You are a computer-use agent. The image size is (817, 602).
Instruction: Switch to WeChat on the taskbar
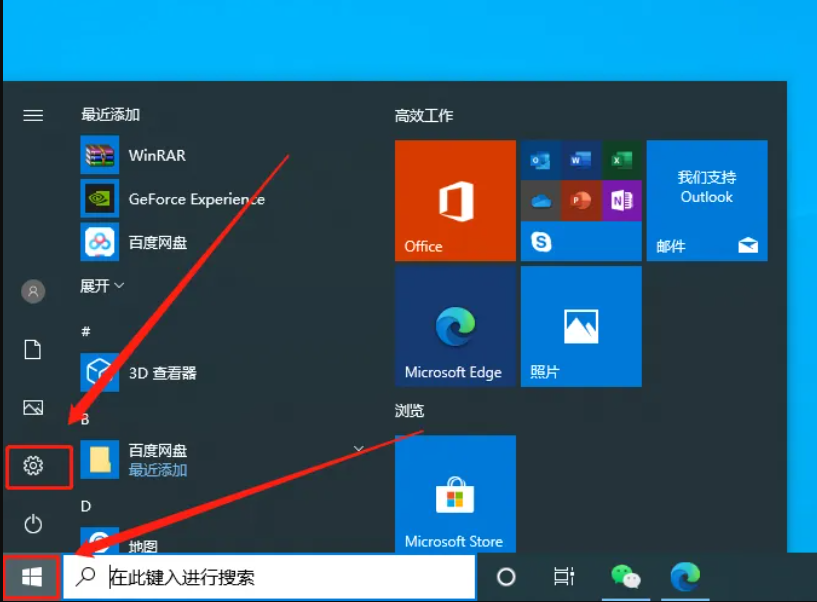point(625,577)
